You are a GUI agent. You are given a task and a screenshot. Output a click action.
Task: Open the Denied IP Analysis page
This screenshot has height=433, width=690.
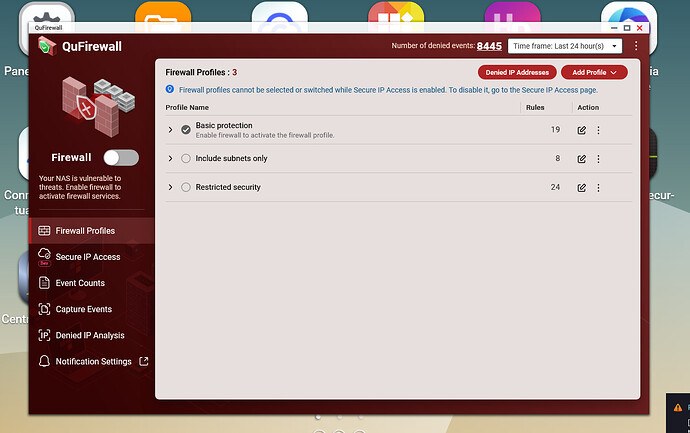(92, 335)
